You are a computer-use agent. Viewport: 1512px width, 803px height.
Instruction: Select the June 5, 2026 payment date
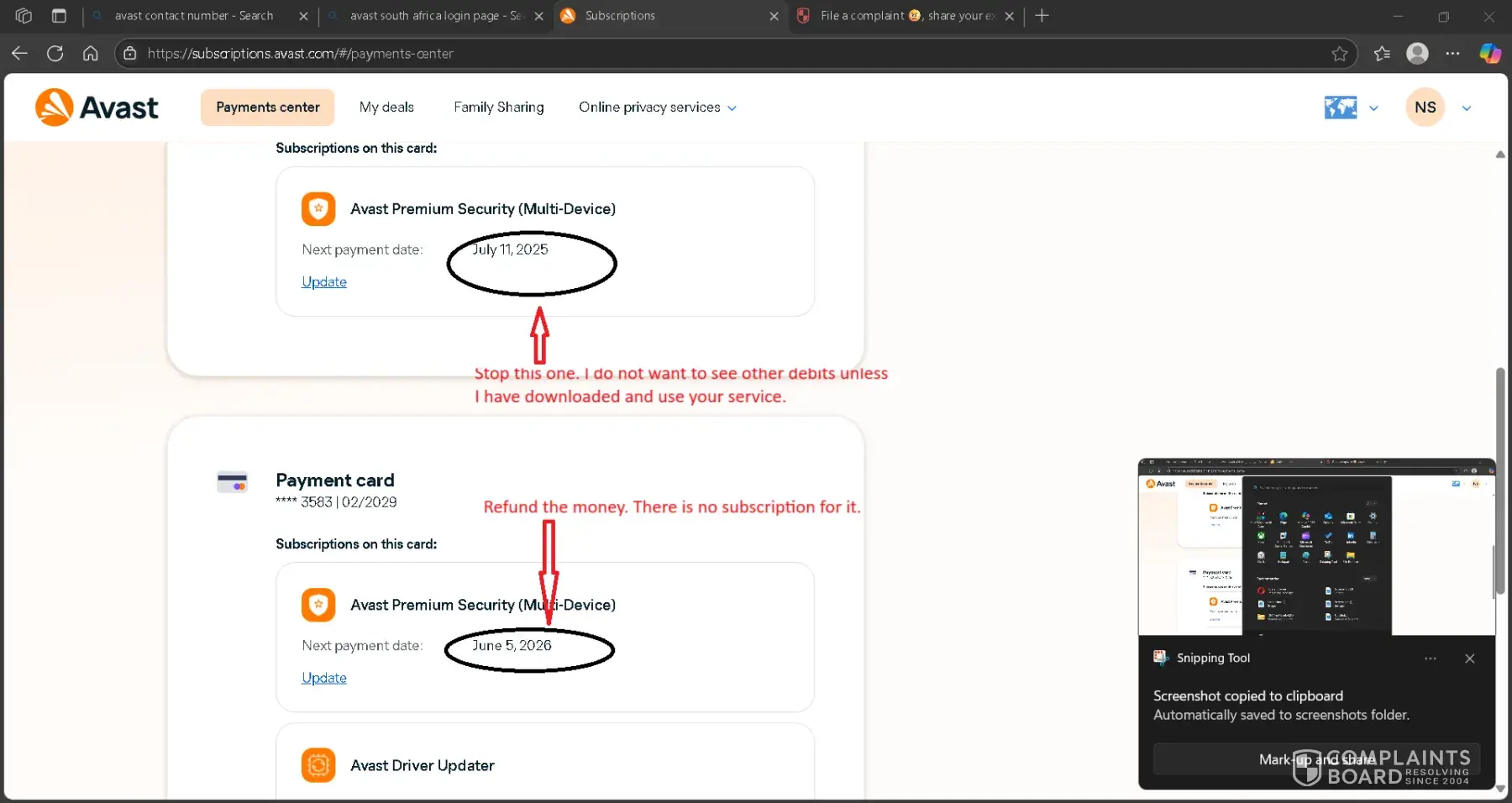(512, 645)
